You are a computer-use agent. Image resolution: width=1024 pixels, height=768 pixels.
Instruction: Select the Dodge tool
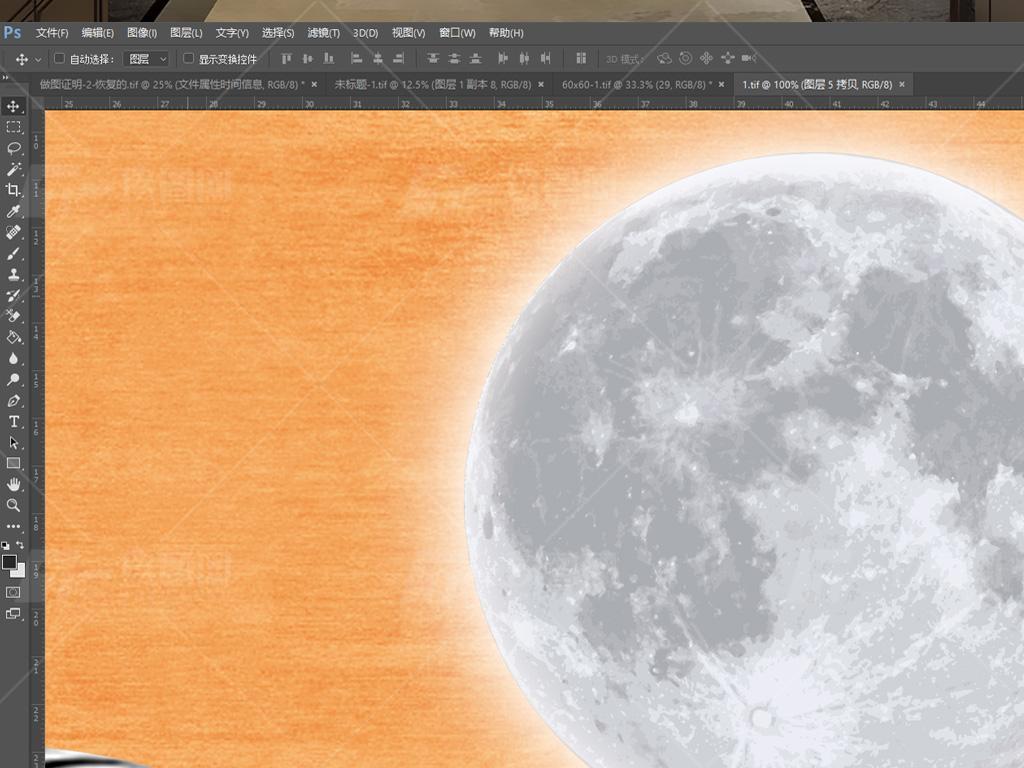tap(13, 379)
